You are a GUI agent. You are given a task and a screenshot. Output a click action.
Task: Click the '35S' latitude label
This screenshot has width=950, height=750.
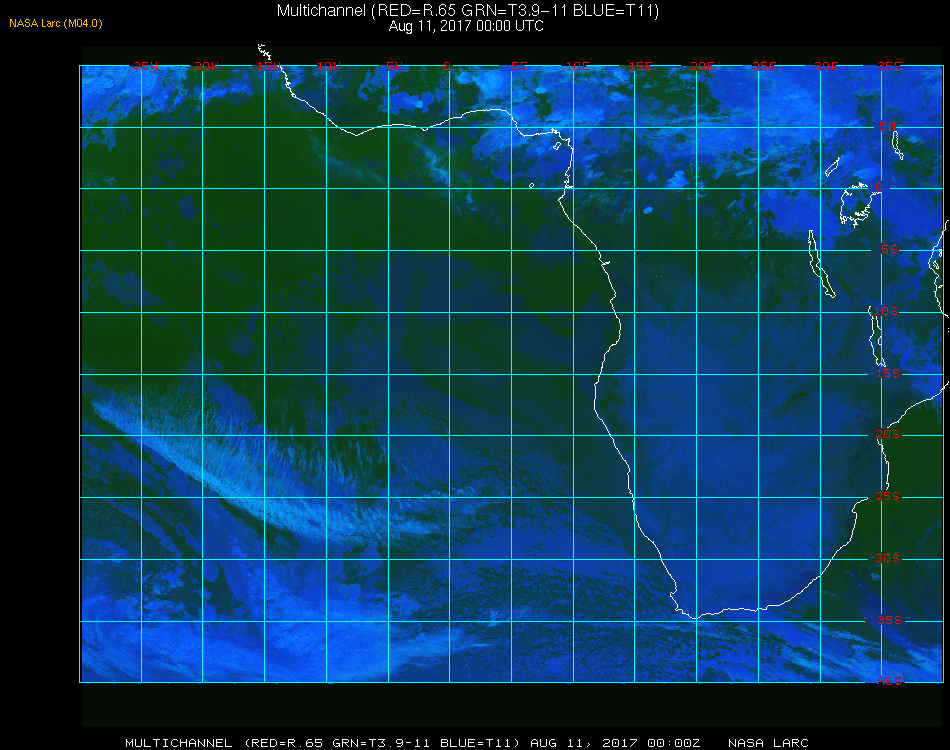pyautogui.click(x=889, y=620)
